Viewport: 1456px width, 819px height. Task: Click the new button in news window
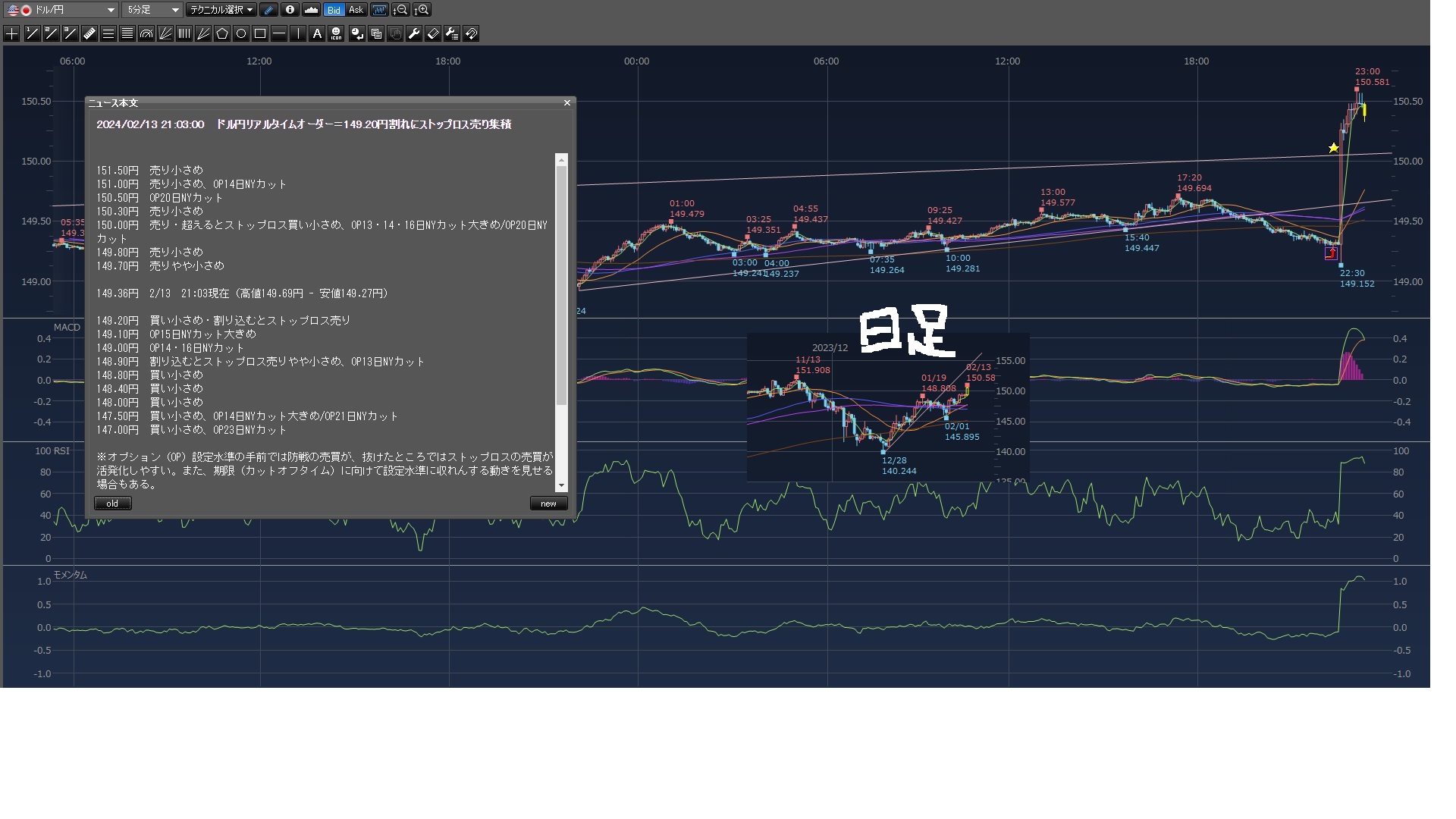(548, 504)
